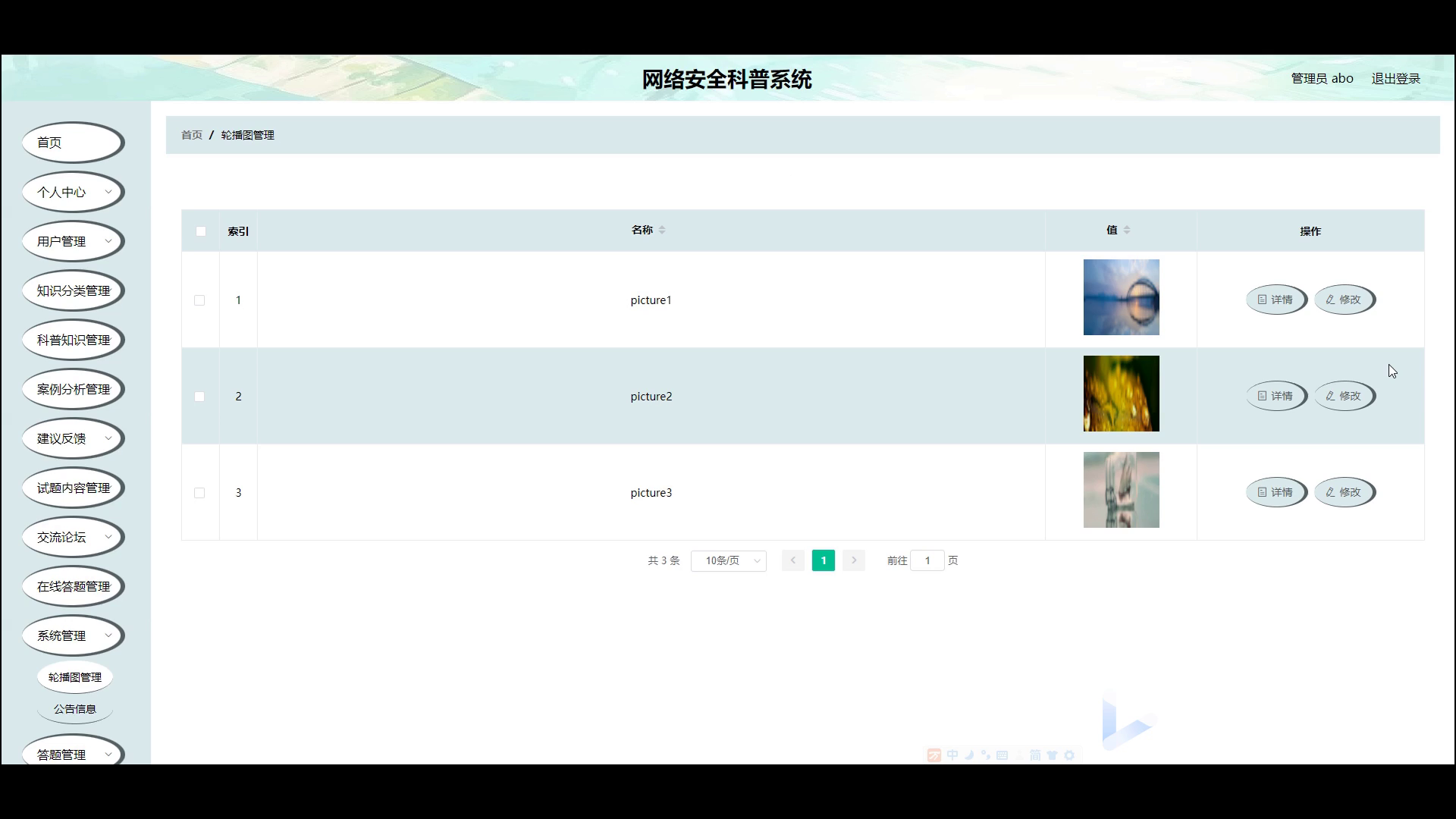Image resolution: width=1456 pixels, height=819 pixels.
Task: Open the picture2 yellow flower thumbnail
Action: [x=1121, y=394]
